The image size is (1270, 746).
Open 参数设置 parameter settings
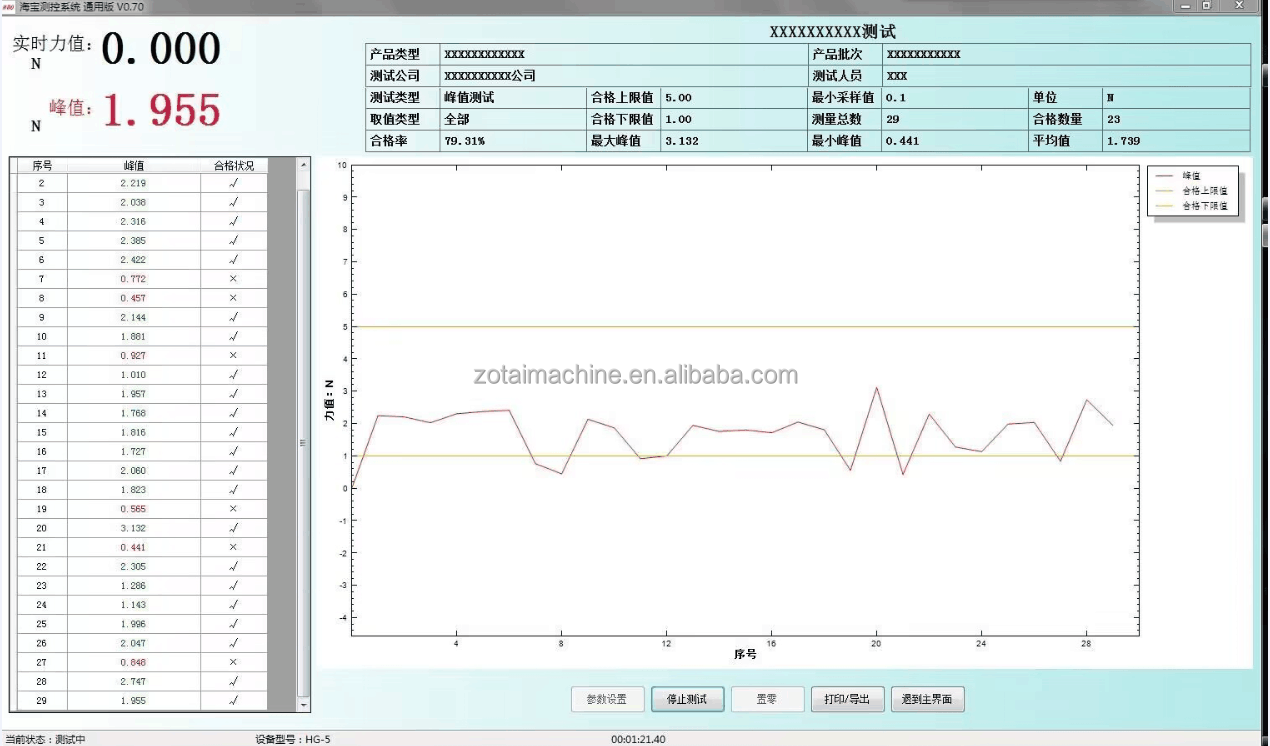tap(607, 700)
